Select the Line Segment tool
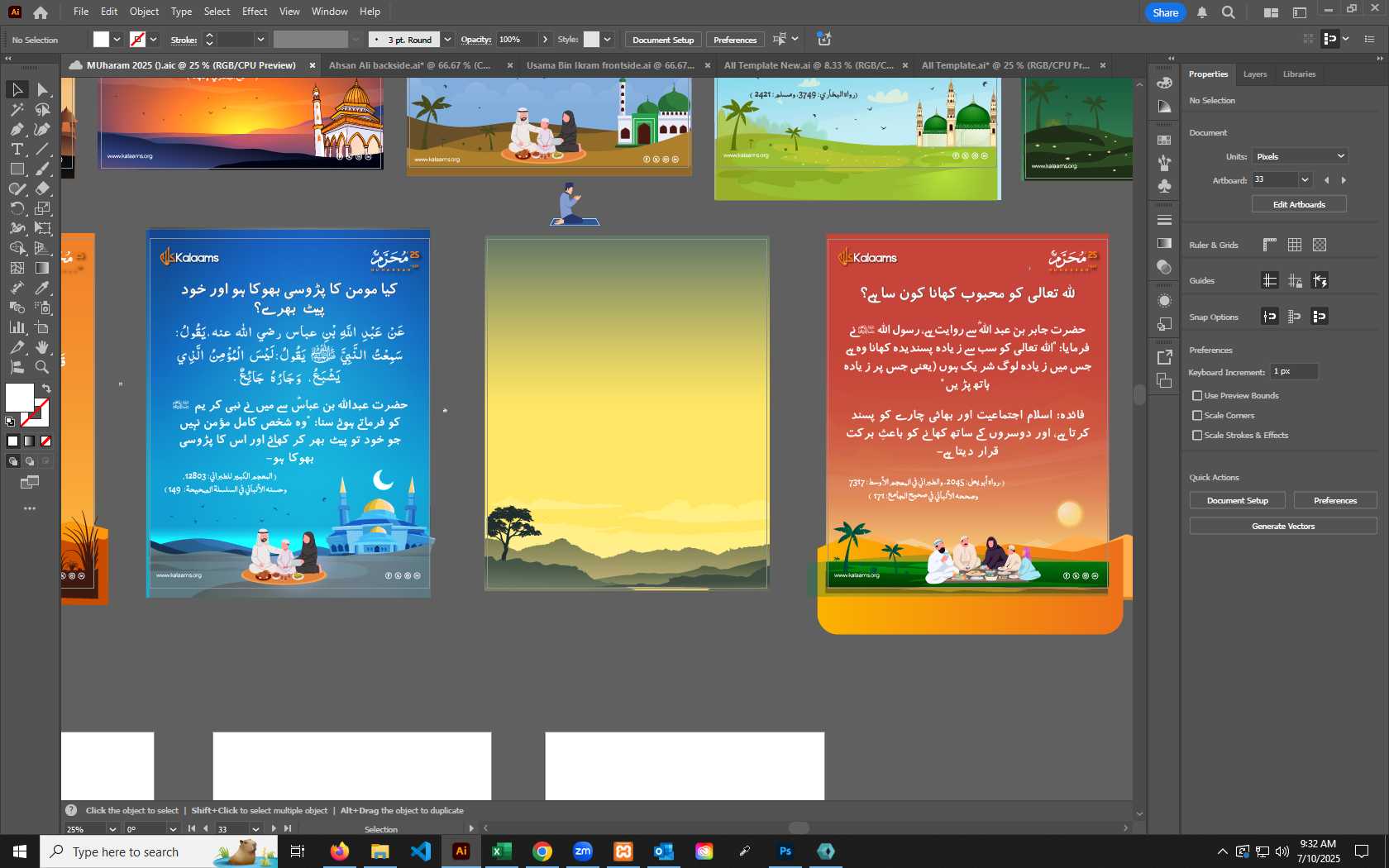The height and width of the screenshot is (868, 1389). coord(43,149)
